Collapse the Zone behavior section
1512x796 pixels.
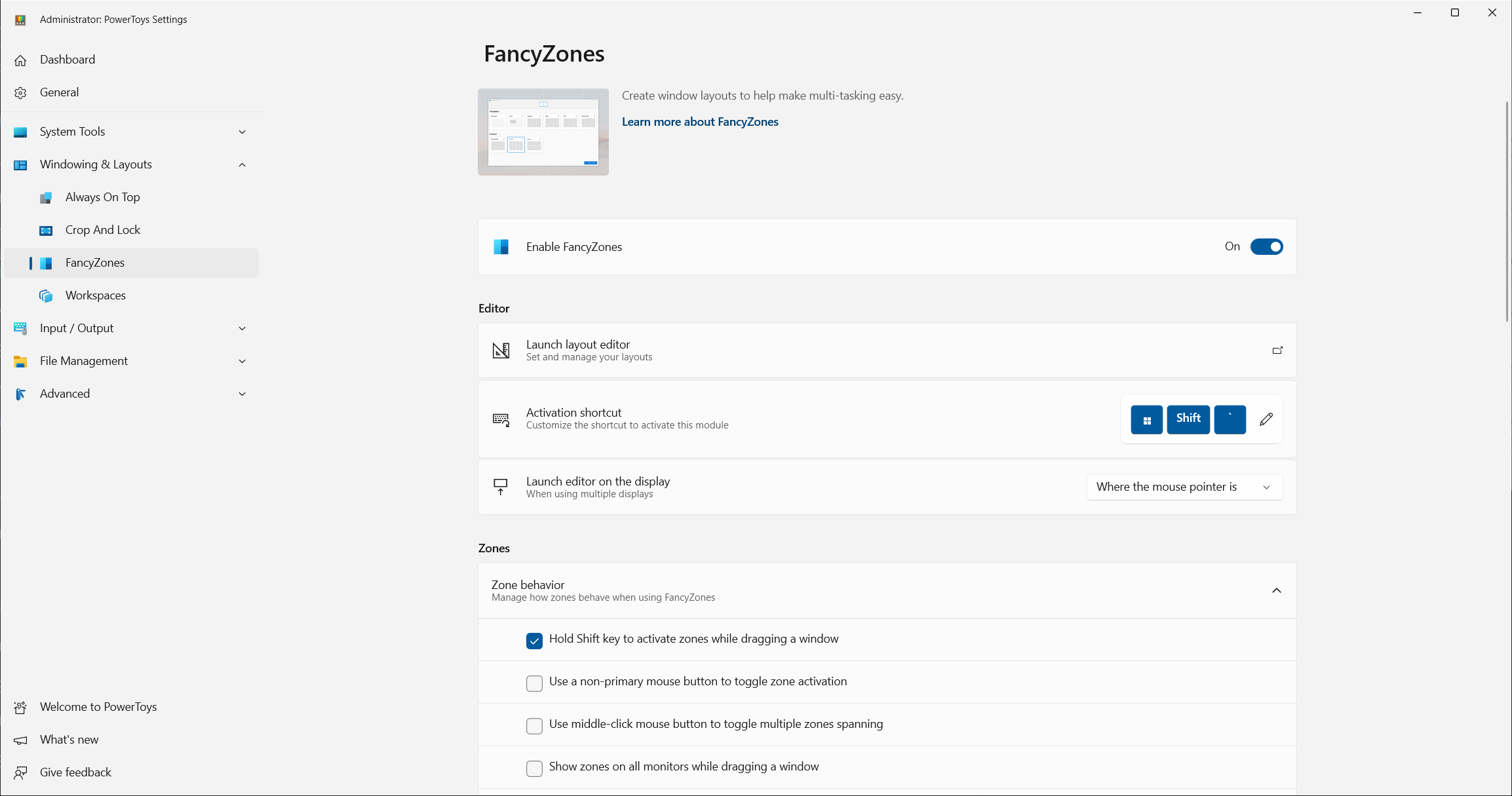click(x=1276, y=591)
